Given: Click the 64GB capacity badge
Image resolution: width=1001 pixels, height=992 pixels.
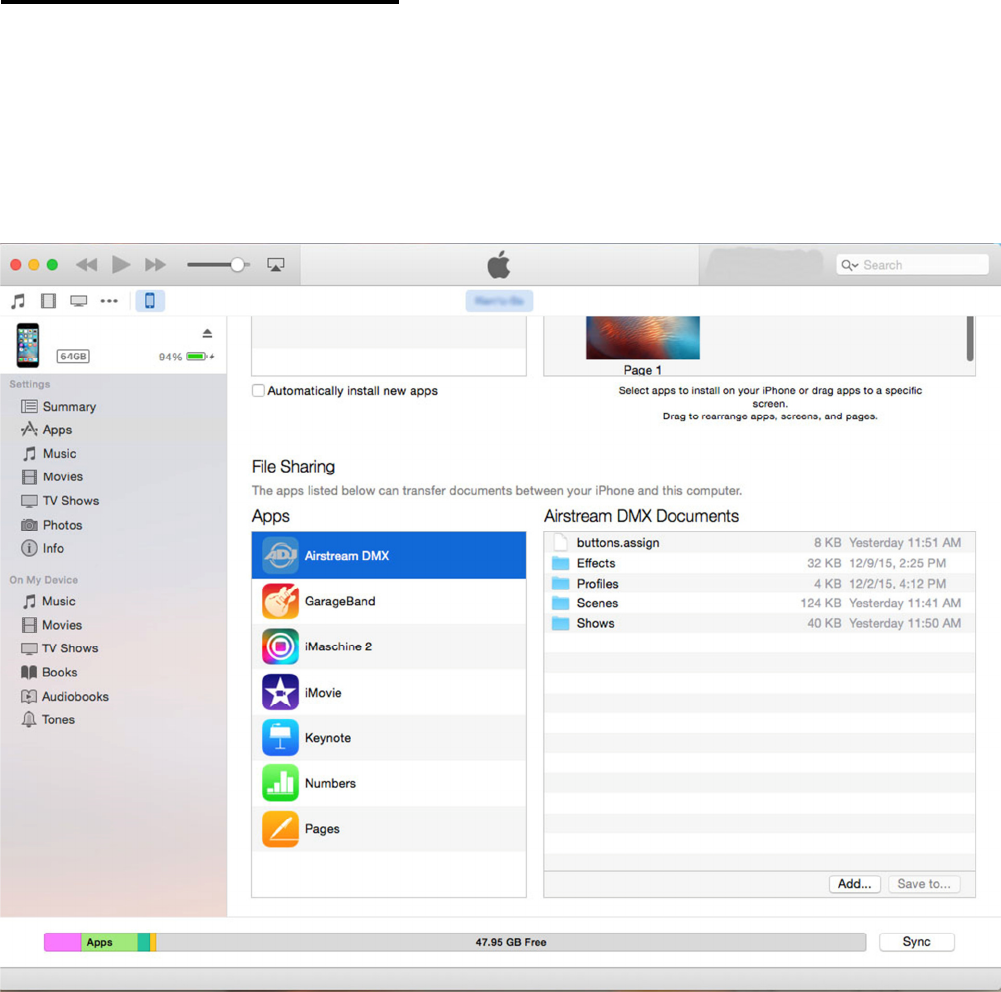Looking at the screenshot, I should click(73, 356).
